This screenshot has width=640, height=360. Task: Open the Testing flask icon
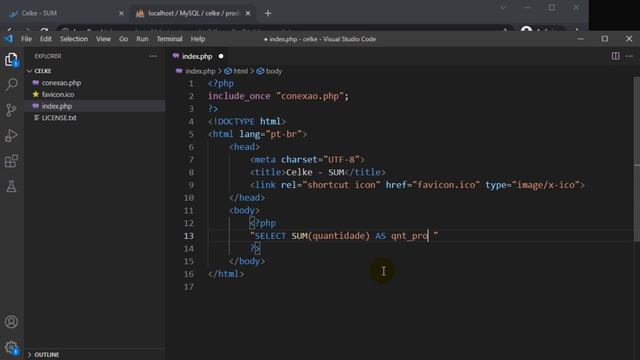tap(11, 186)
